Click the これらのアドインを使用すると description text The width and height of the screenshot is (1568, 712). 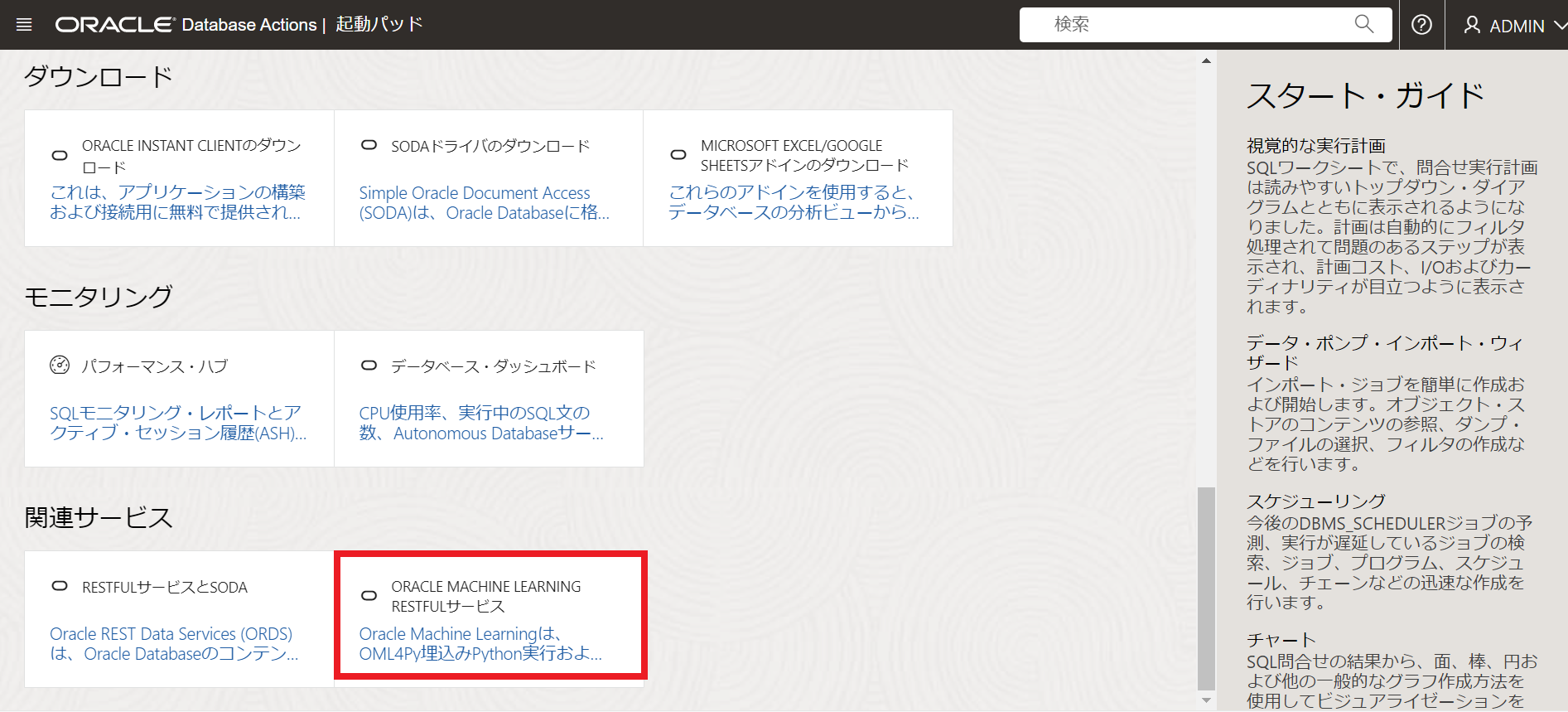coord(794,202)
